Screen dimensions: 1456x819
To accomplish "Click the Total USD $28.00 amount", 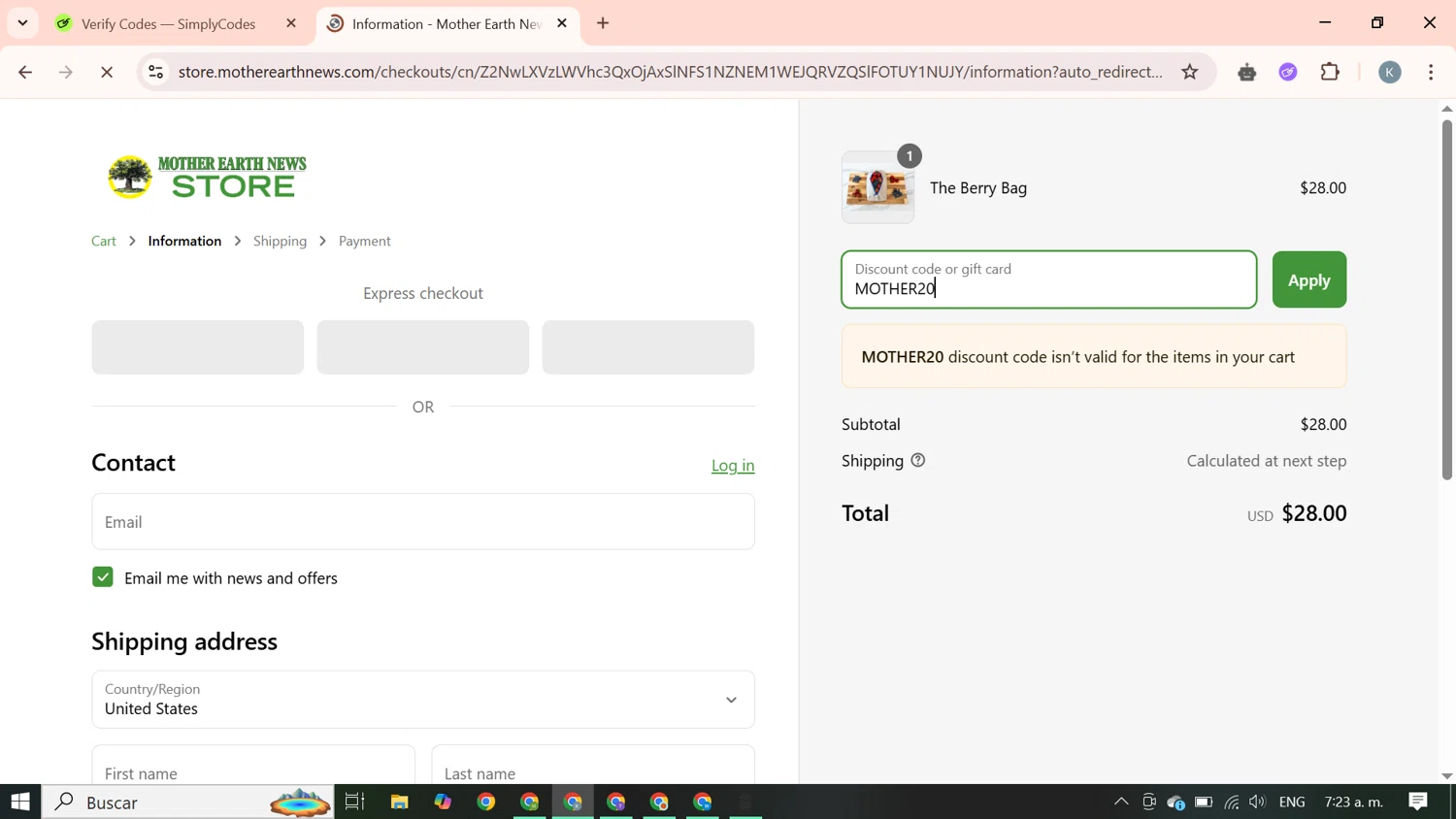I will point(1297,513).
